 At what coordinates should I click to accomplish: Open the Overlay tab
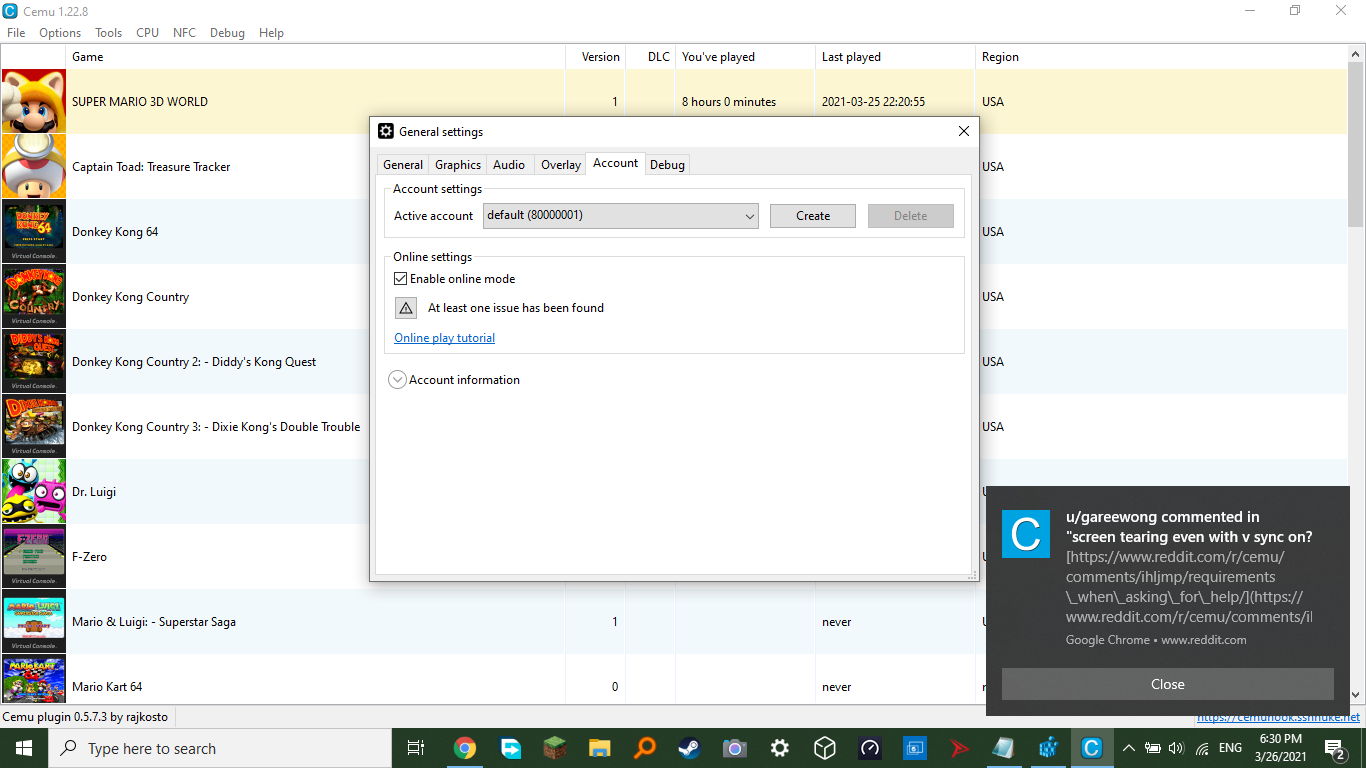click(561, 165)
